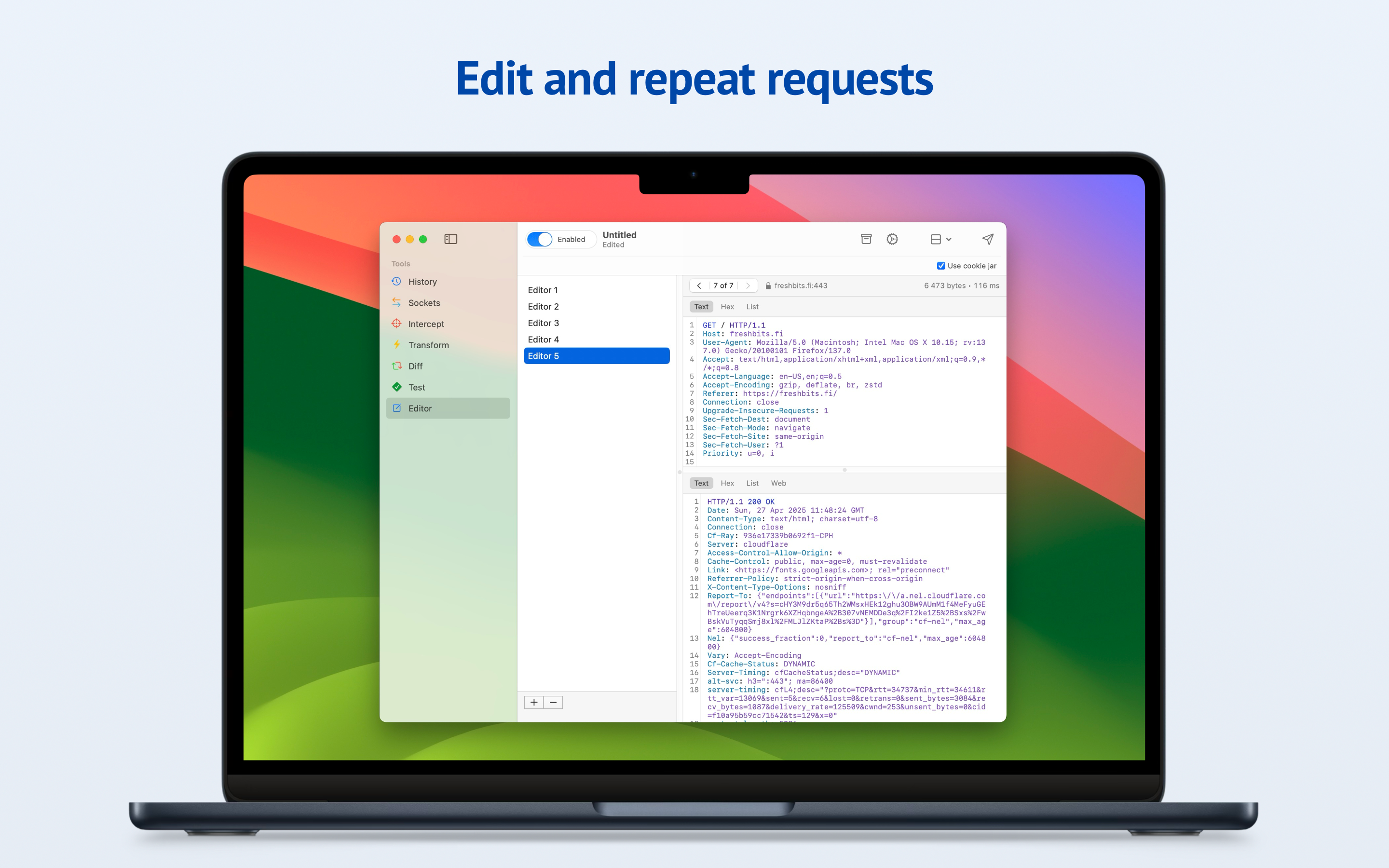Click the X-Content-Type-Options: nosniff line
Screen dimensions: 1389x868
[776, 587]
